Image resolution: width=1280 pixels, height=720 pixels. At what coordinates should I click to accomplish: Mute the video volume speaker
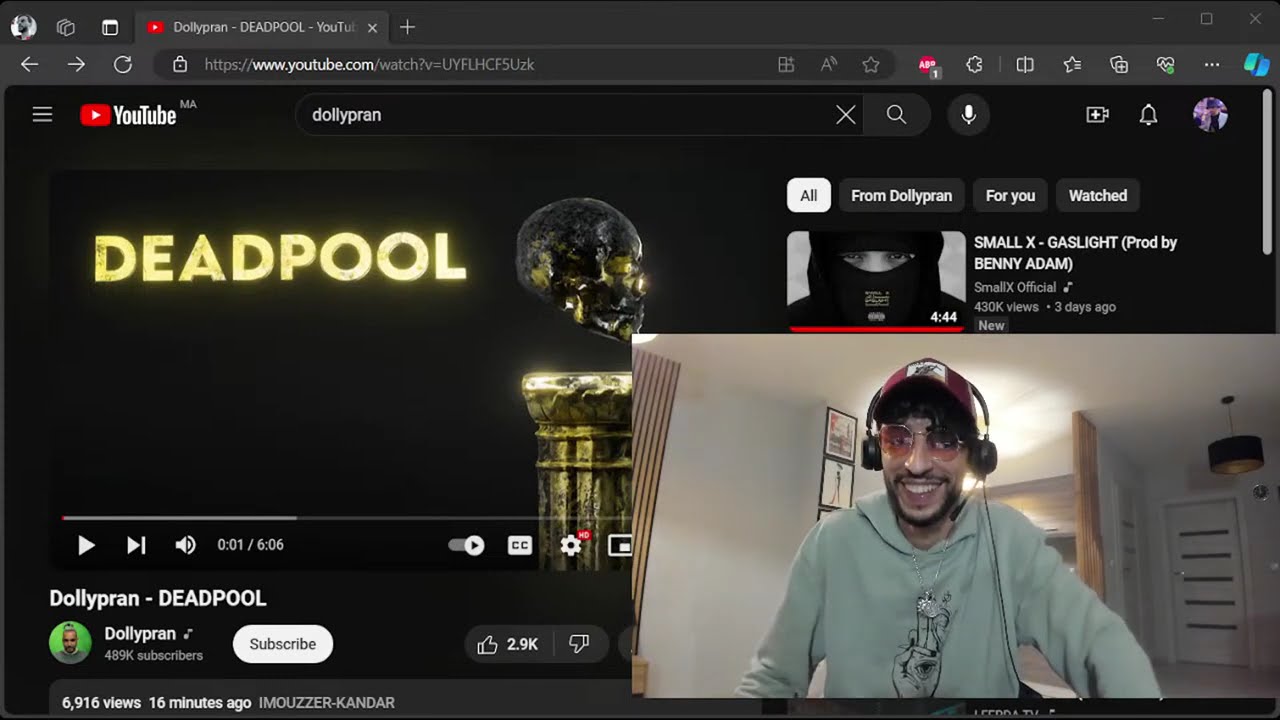185,545
